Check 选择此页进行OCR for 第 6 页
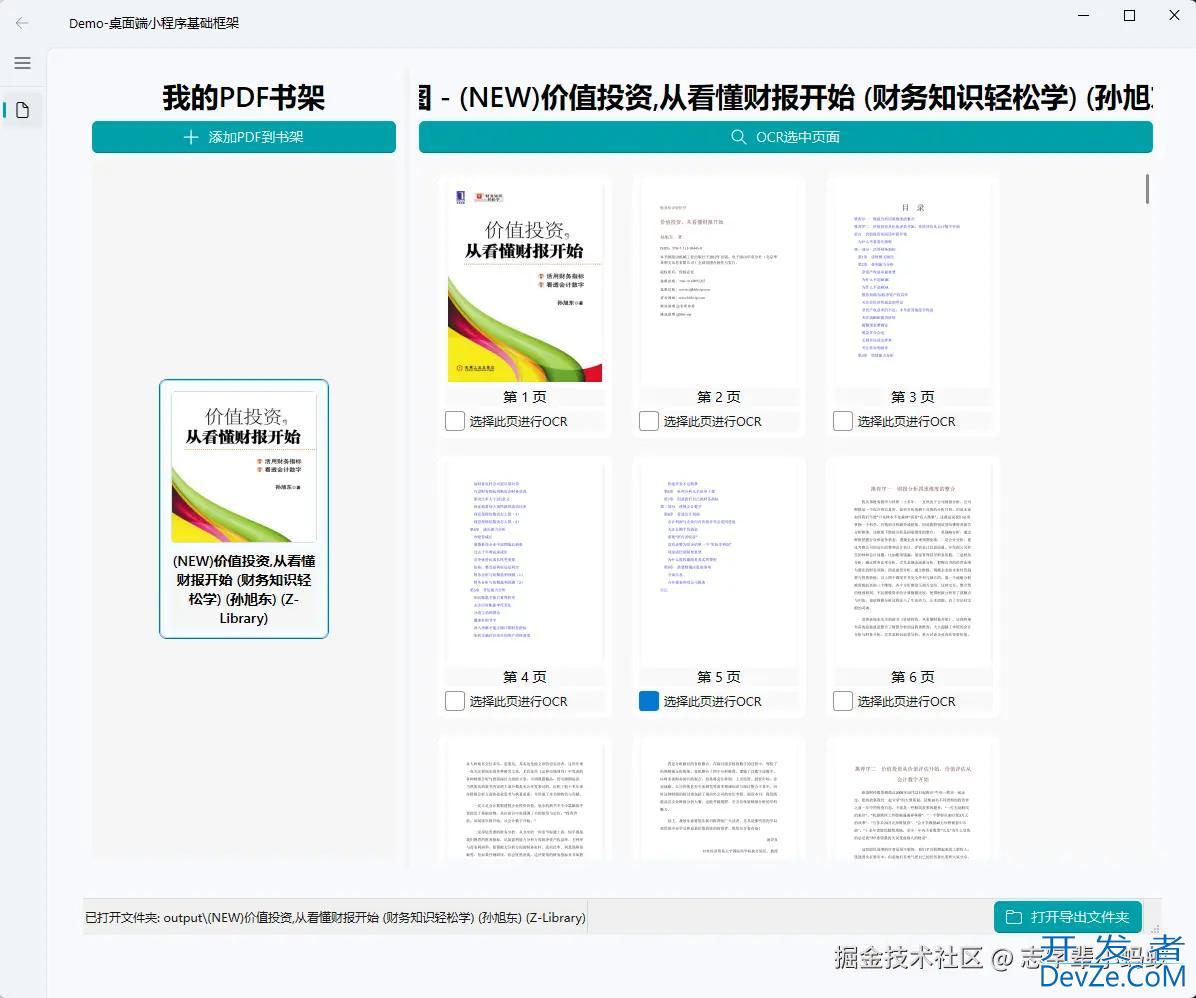 tap(843, 701)
